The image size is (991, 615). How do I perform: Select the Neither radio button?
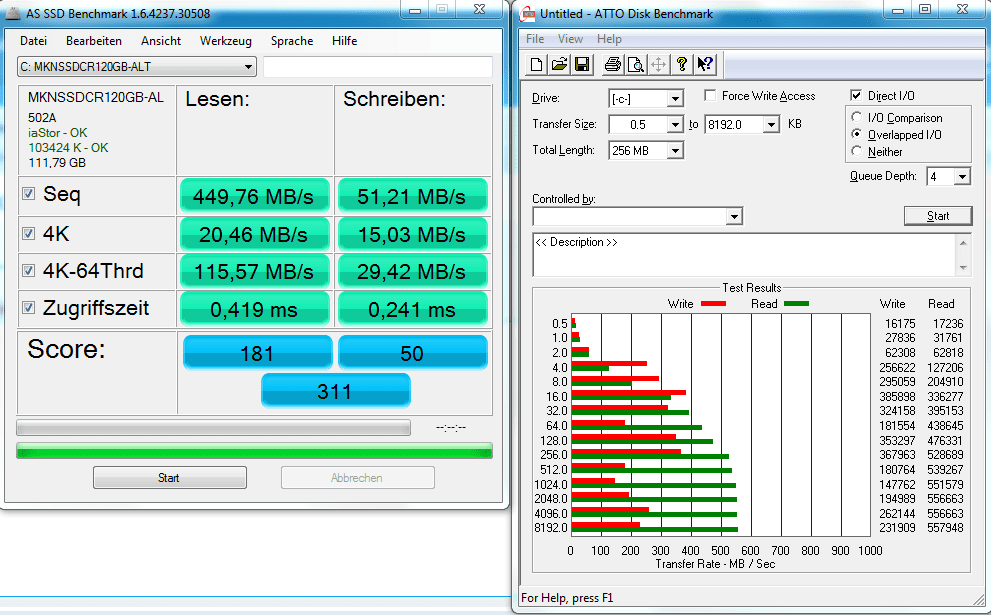coord(856,151)
